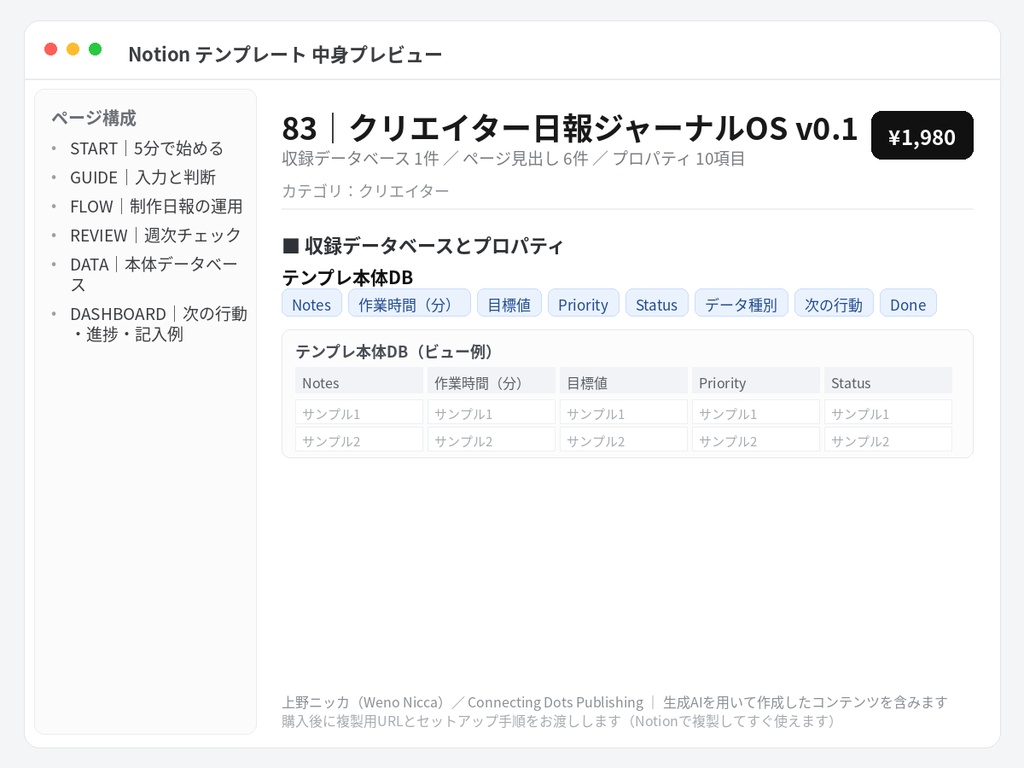Viewport: 1024px width, 768px height.
Task: Open the START｜5分で始める page entry
Action: pos(147,149)
